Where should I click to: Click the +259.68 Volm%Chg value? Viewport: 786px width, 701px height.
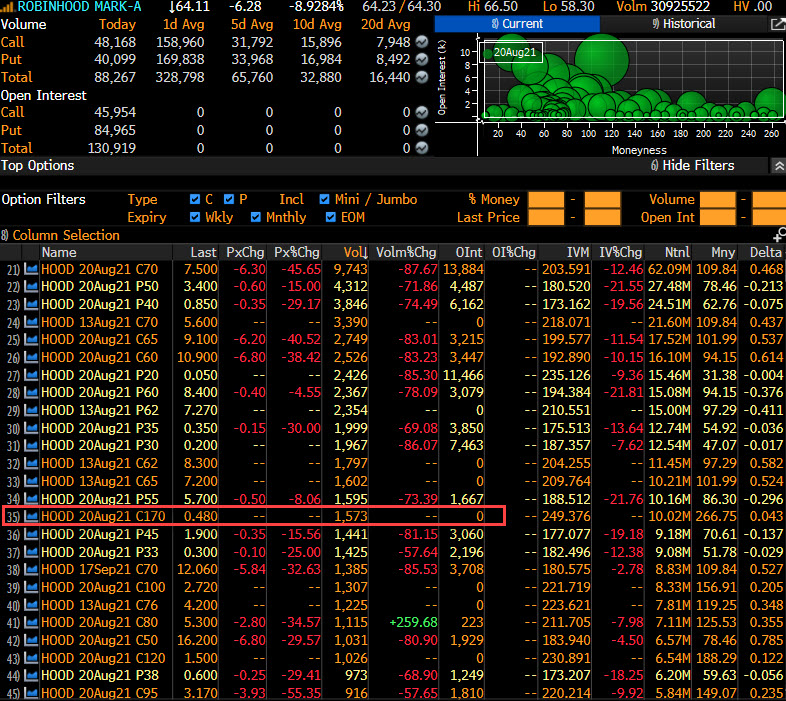[x=414, y=622]
